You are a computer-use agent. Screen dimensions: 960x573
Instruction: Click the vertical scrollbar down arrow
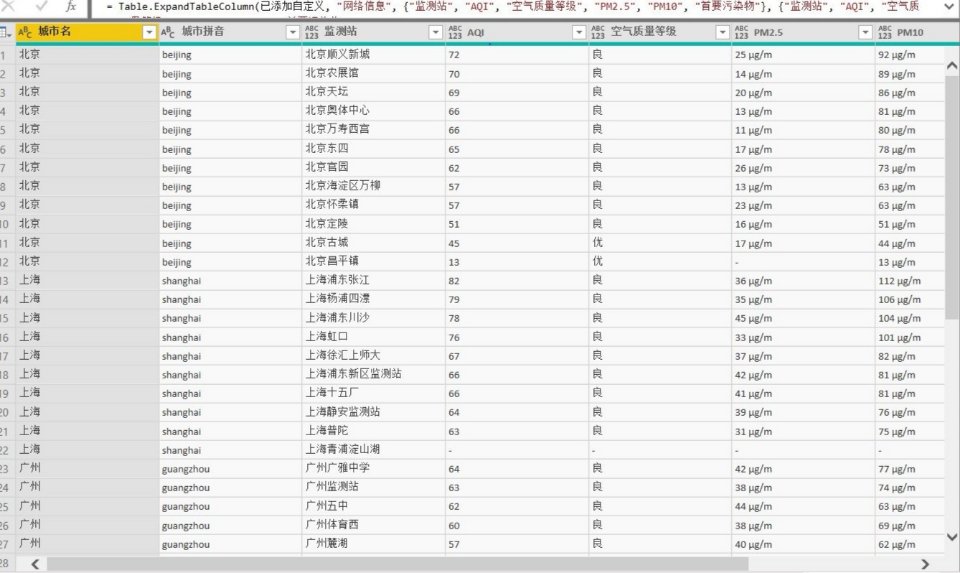click(x=951, y=537)
